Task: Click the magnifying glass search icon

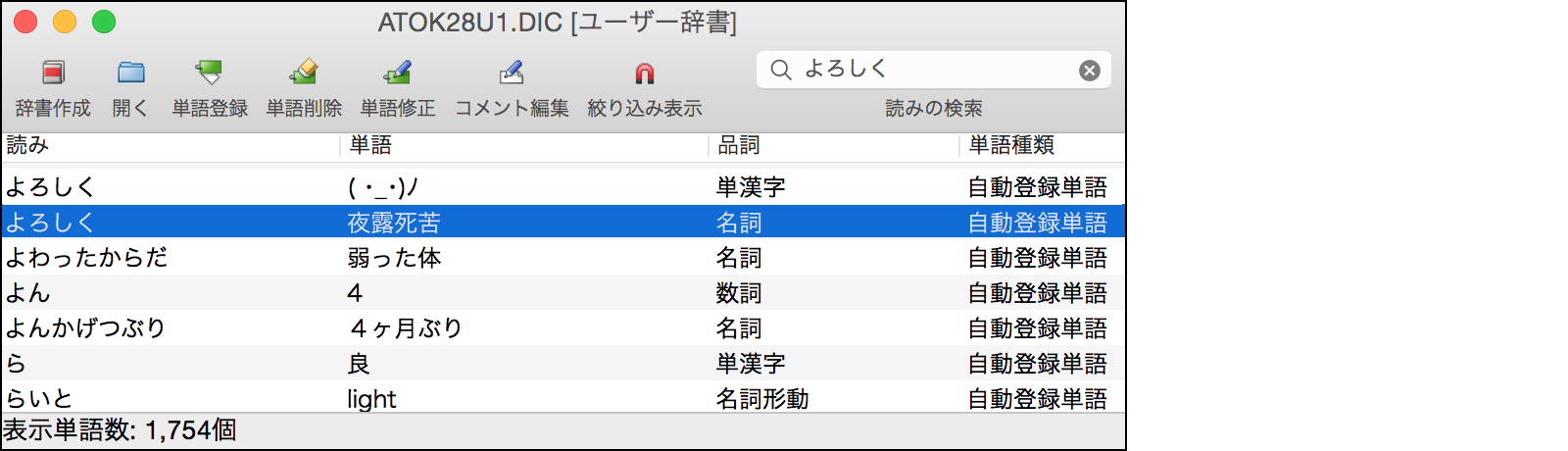Action: (780, 70)
